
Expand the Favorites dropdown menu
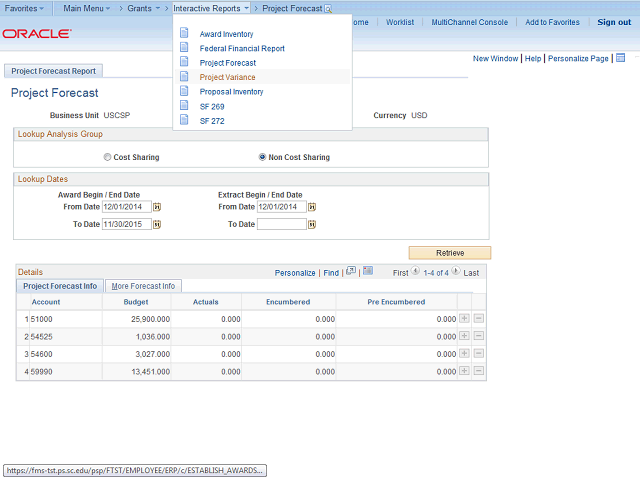pyautogui.click(x=24, y=8)
